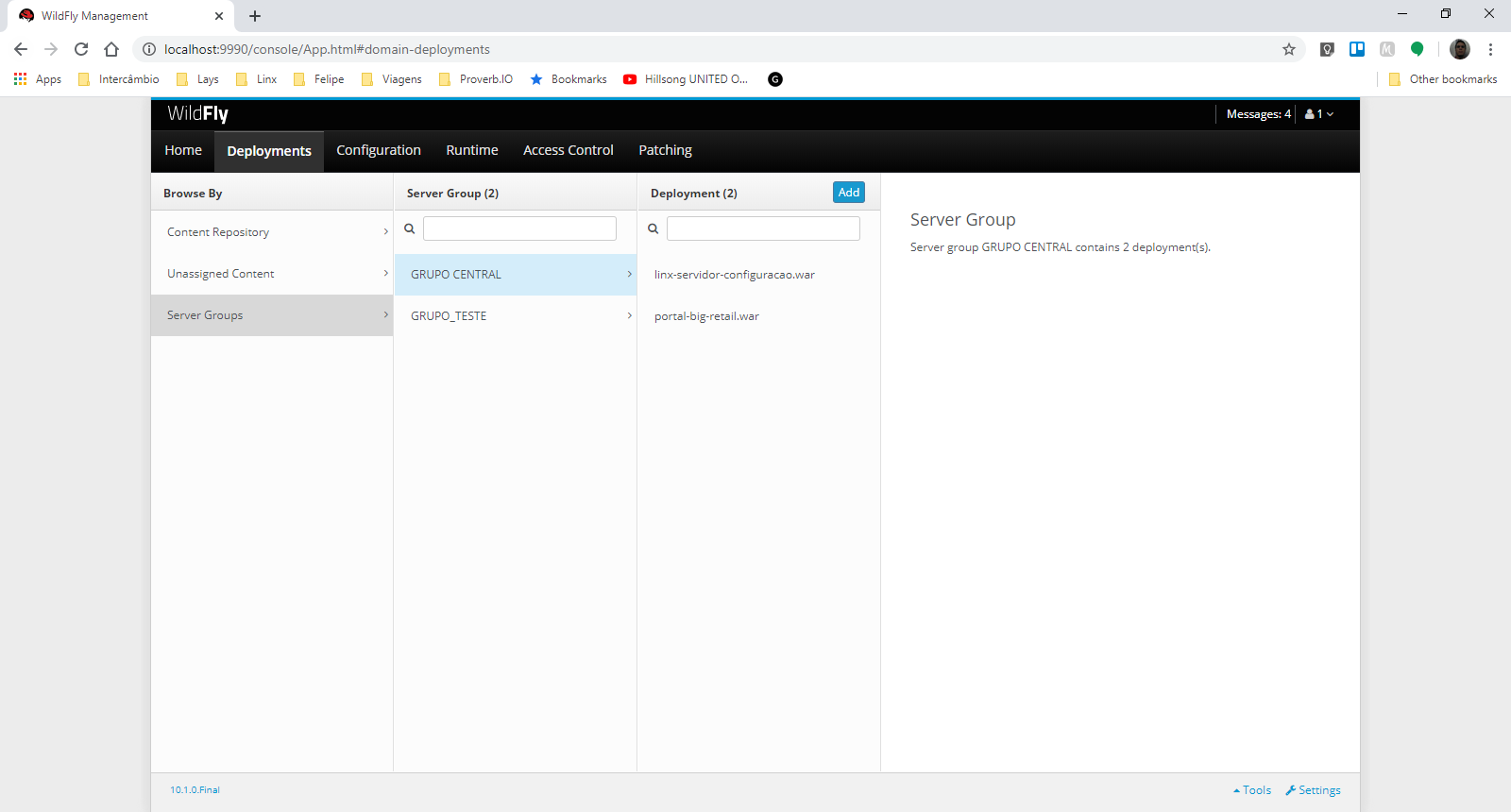Open the green extension icon
1511x812 pixels.
click(x=1418, y=49)
